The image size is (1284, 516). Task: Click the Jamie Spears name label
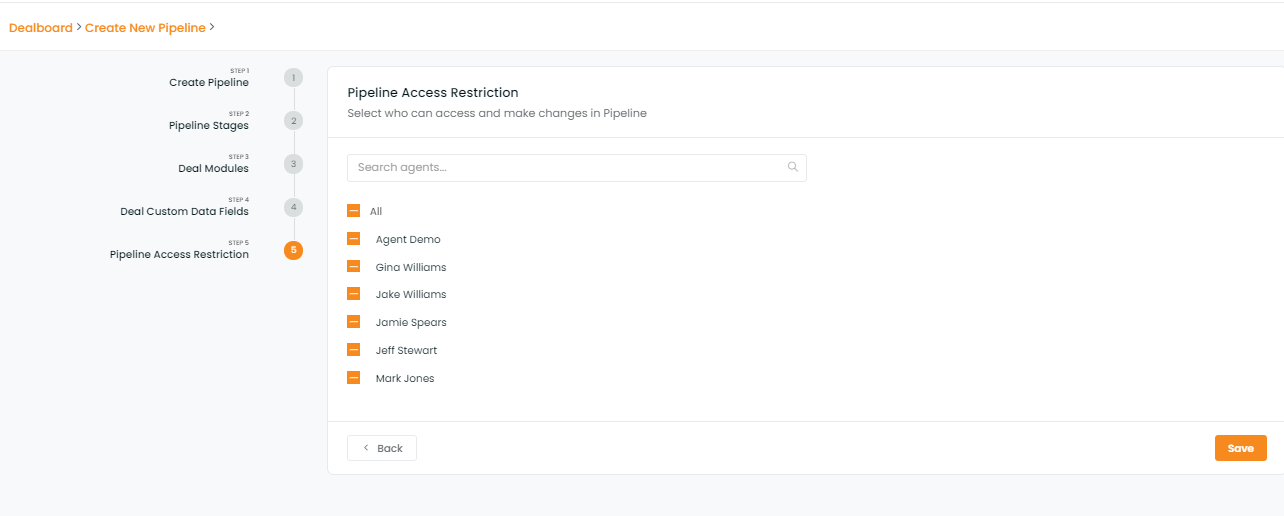[x=411, y=322]
